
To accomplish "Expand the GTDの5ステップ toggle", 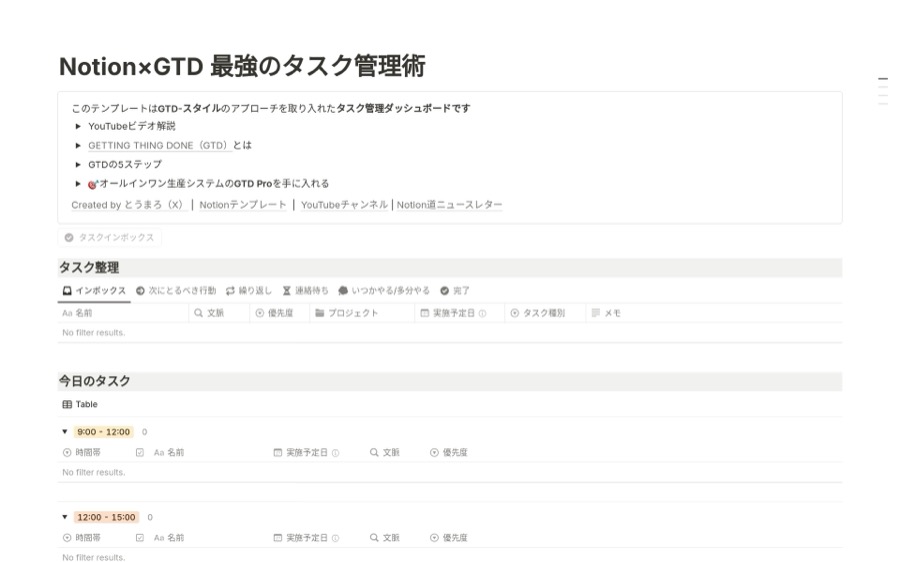I will pos(78,165).
